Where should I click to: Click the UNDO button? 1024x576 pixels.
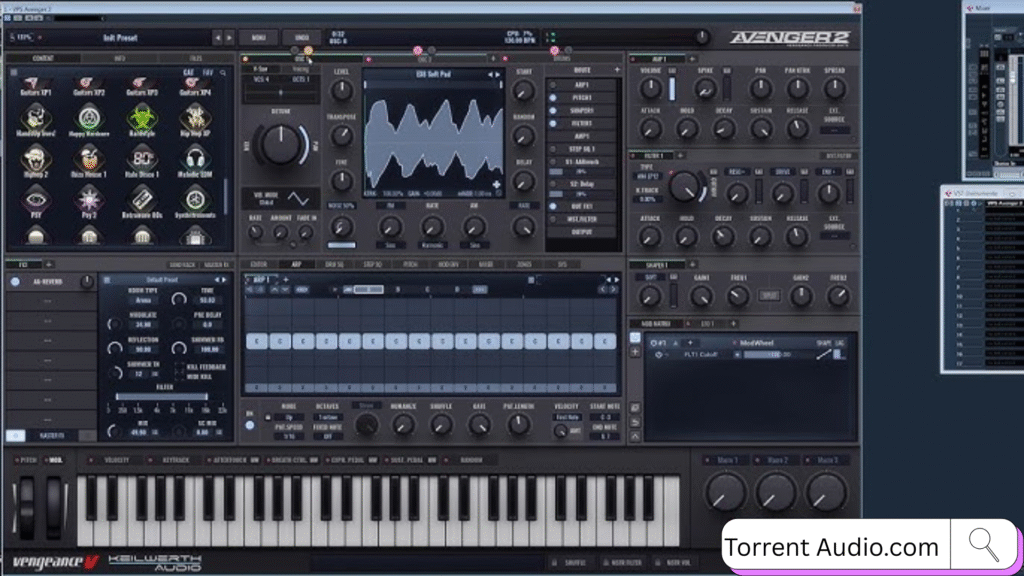[302, 37]
